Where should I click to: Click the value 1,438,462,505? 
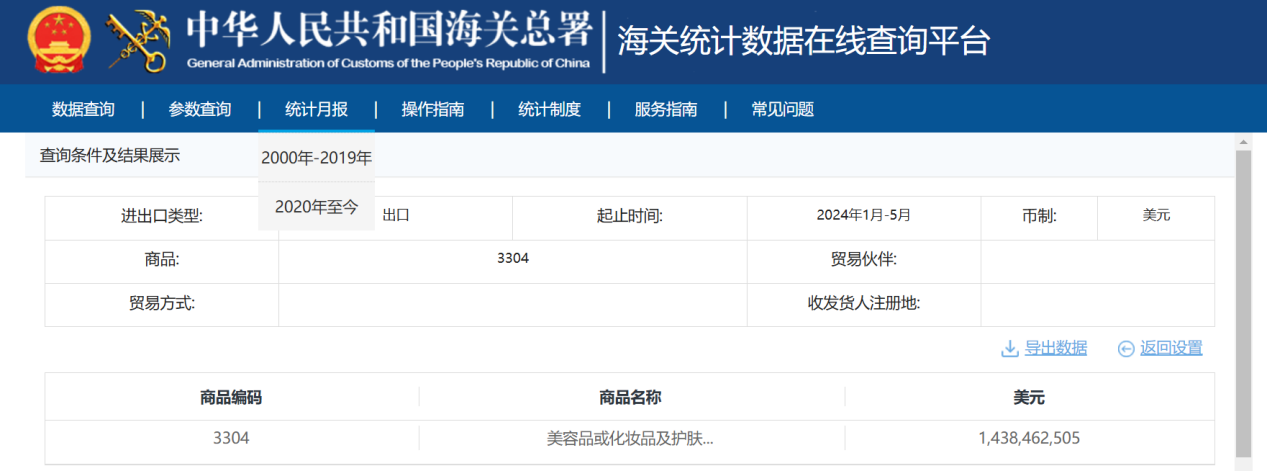click(x=1029, y=438)
